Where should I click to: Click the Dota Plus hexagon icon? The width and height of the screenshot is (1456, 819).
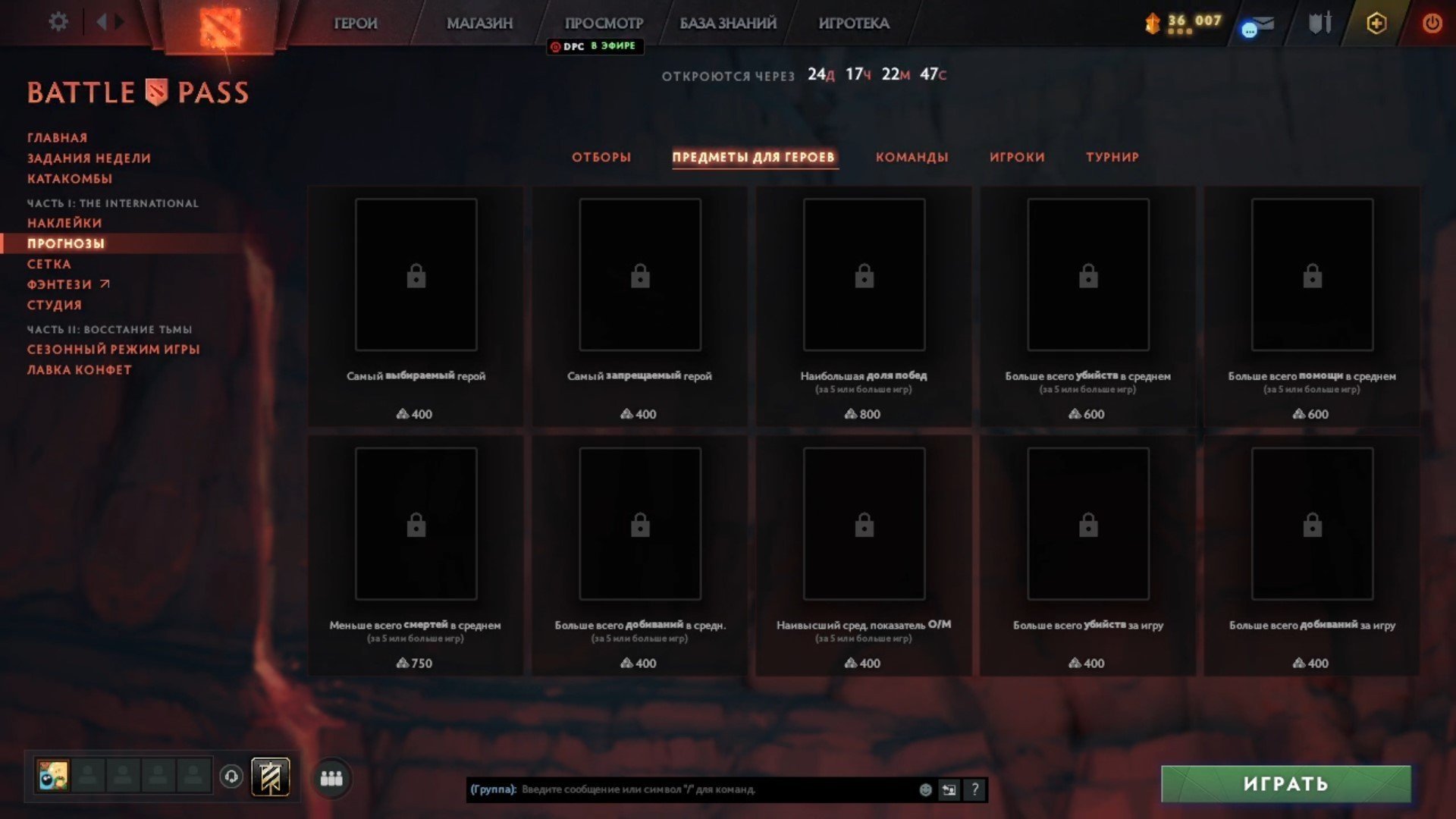pos(1376,24)
